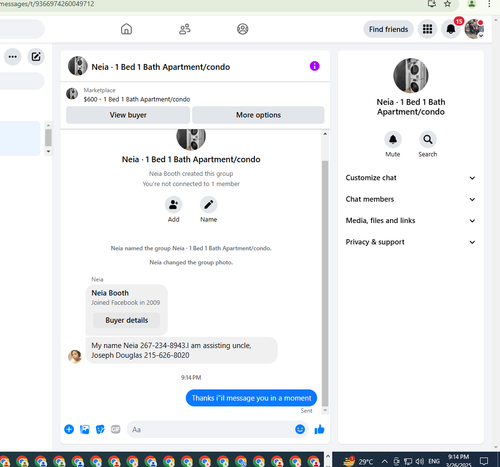Attach a photo using the image icon
This screenshot has width=500, height=467.
[x=85, y=429]
